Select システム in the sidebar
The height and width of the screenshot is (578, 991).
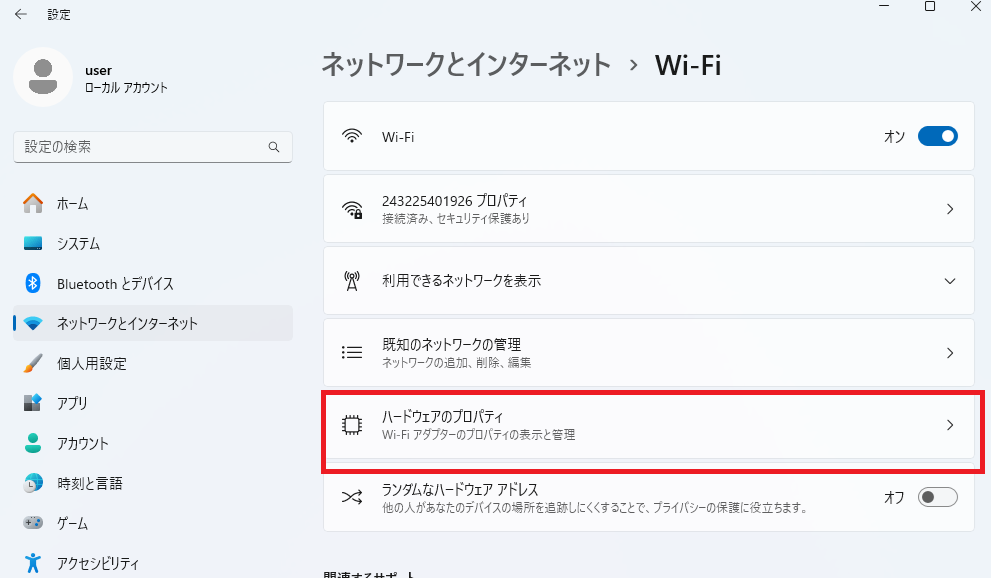point(78,244)
